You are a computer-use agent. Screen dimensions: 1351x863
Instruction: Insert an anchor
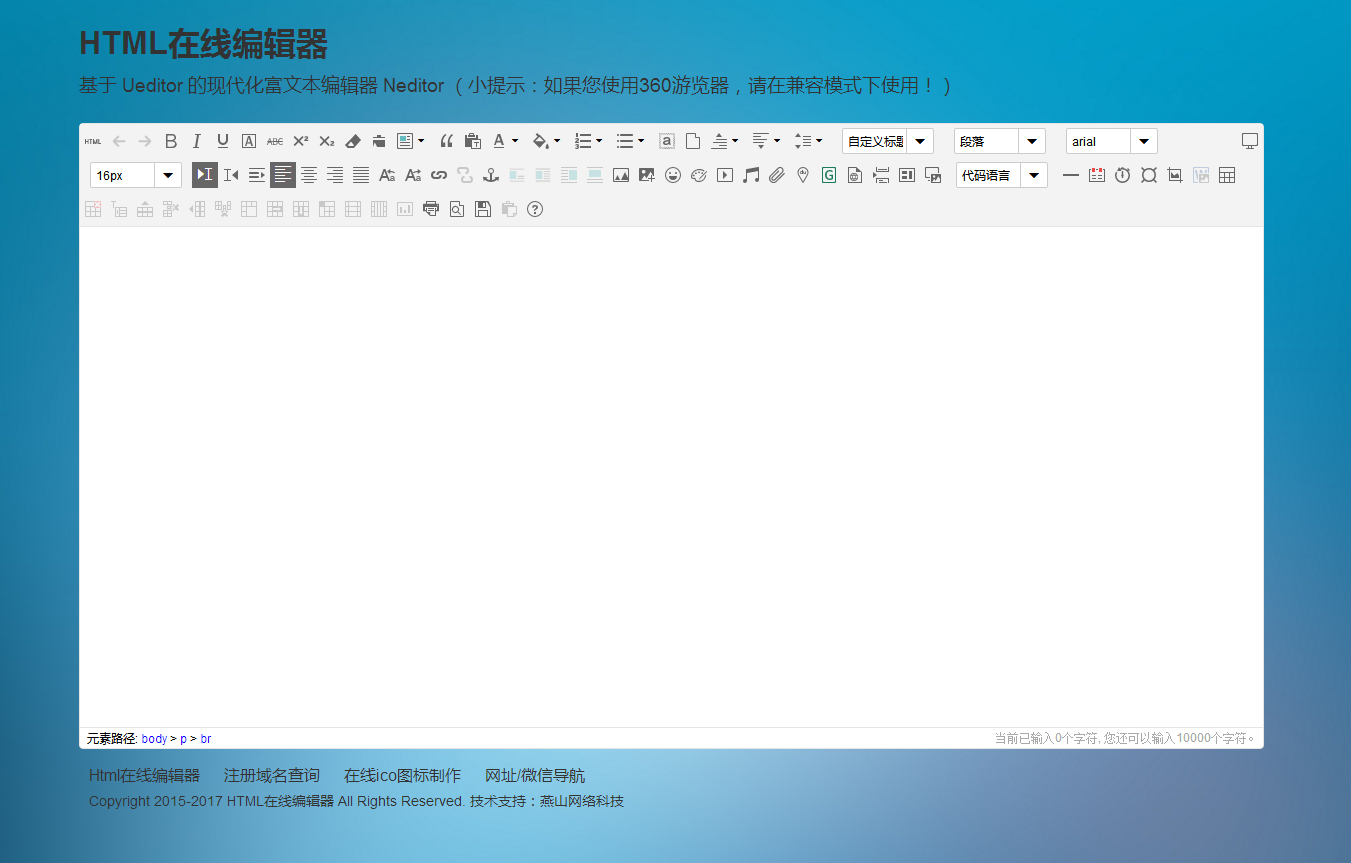coord(491,175)
